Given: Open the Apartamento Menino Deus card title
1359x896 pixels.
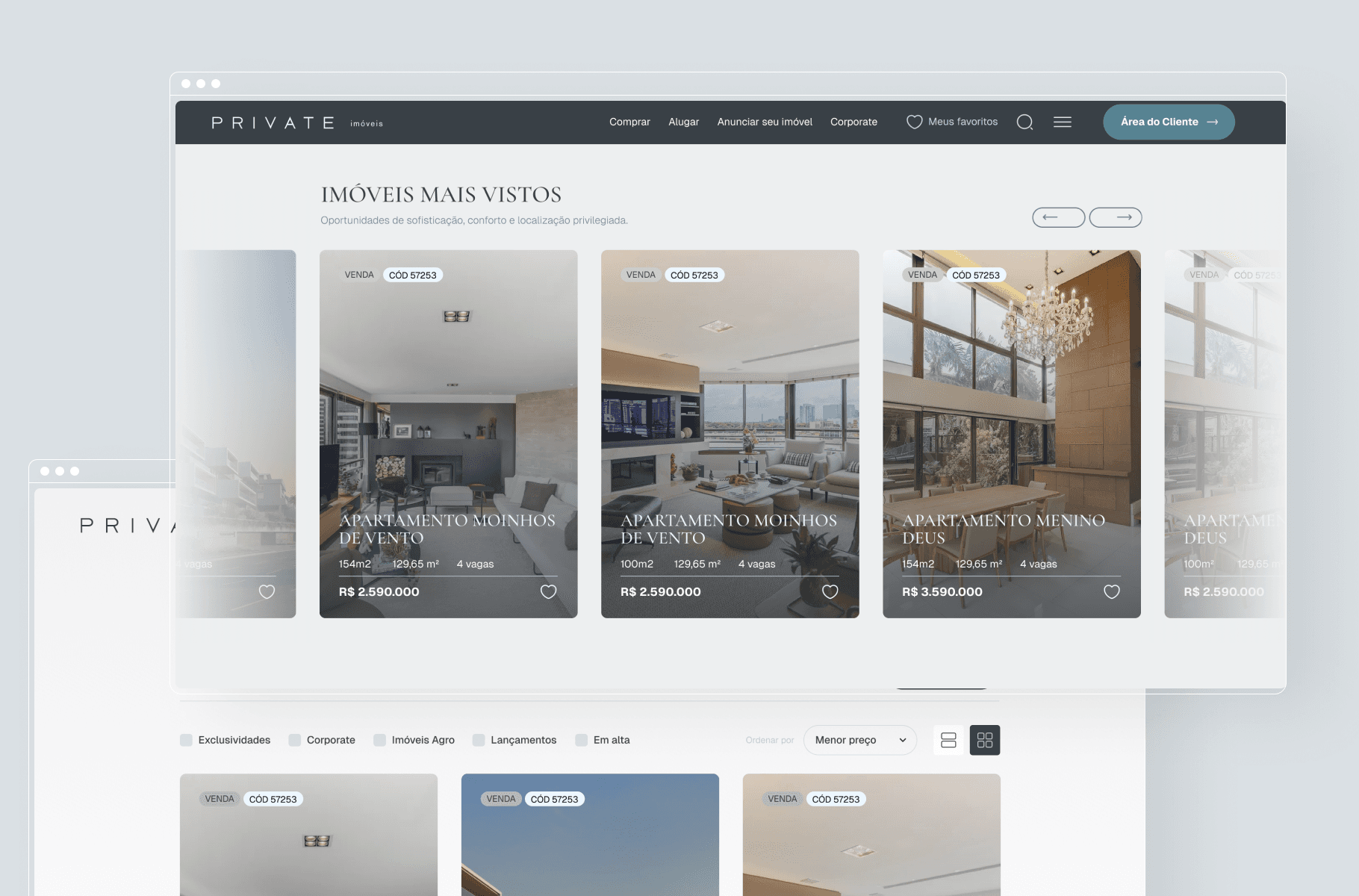Looking at the screenshot, I should (x=1004, y=529).
